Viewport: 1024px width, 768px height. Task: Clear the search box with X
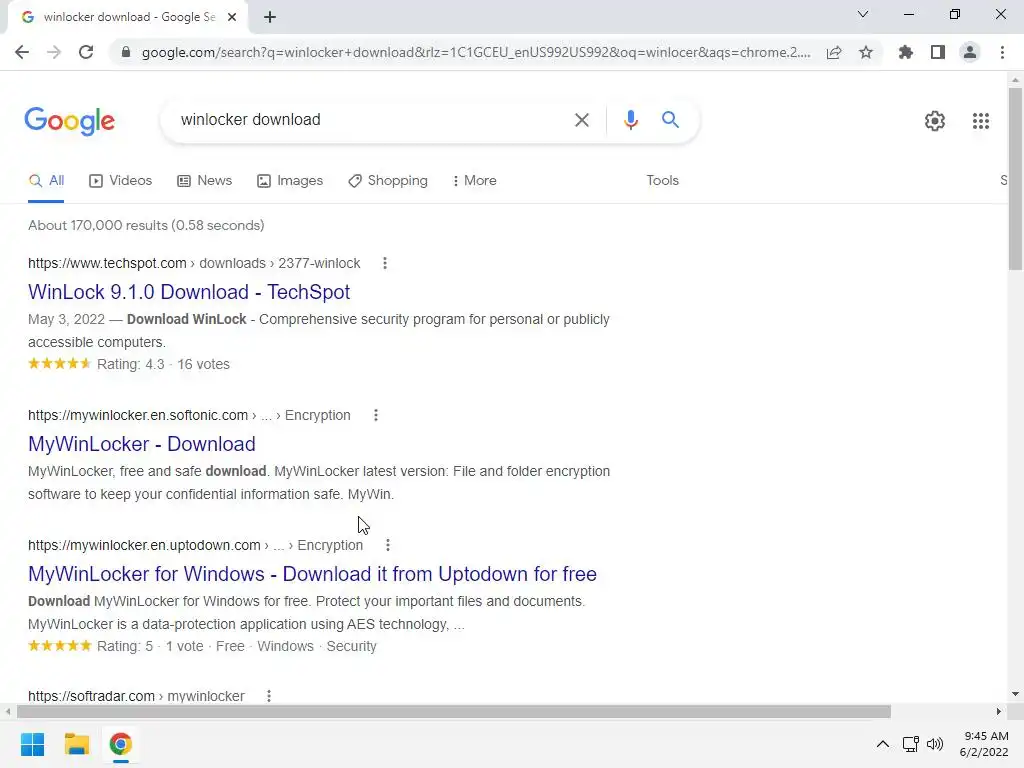[x=582, y=120]
